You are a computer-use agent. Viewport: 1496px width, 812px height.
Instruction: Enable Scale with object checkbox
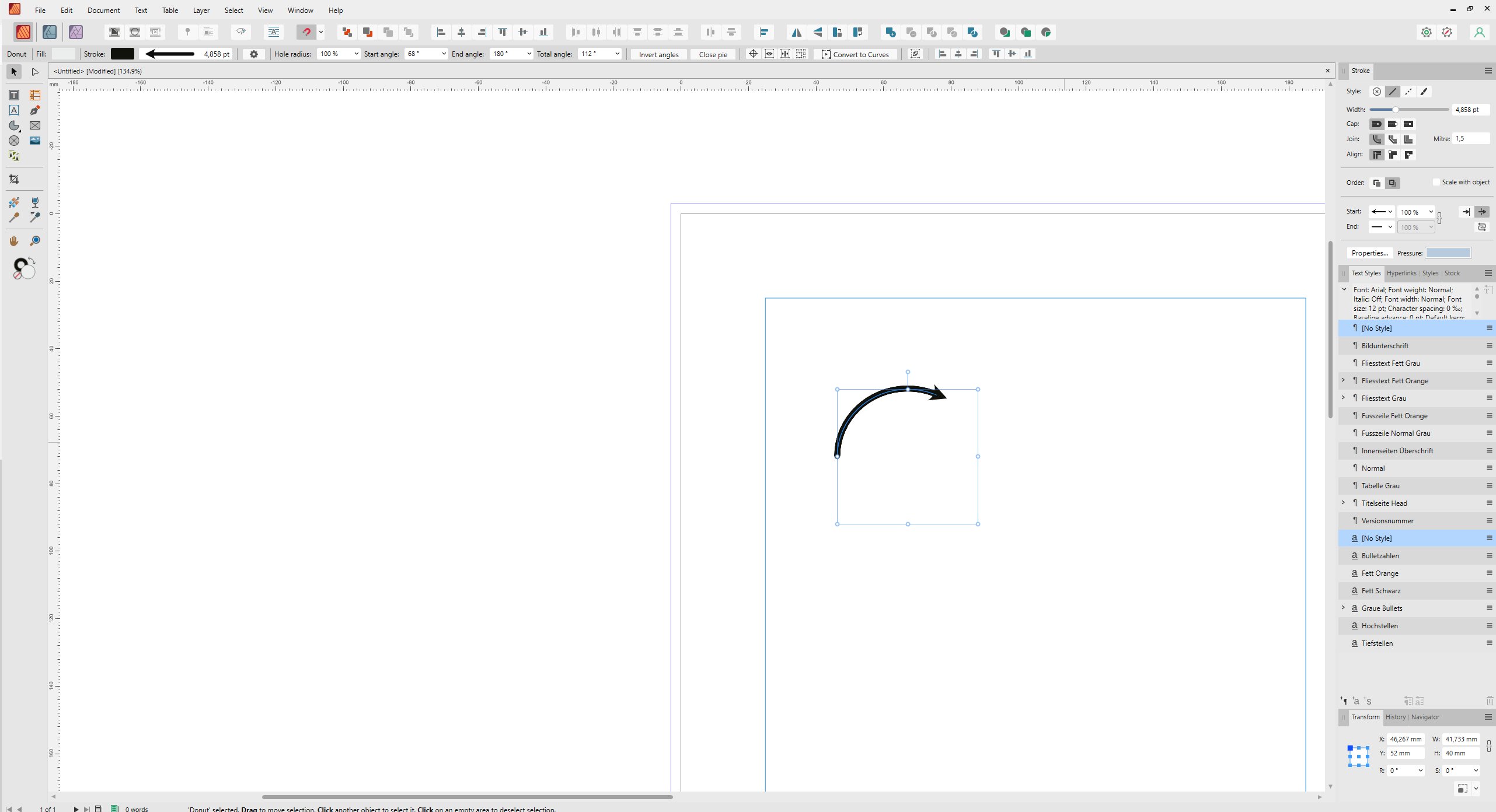1436,182
